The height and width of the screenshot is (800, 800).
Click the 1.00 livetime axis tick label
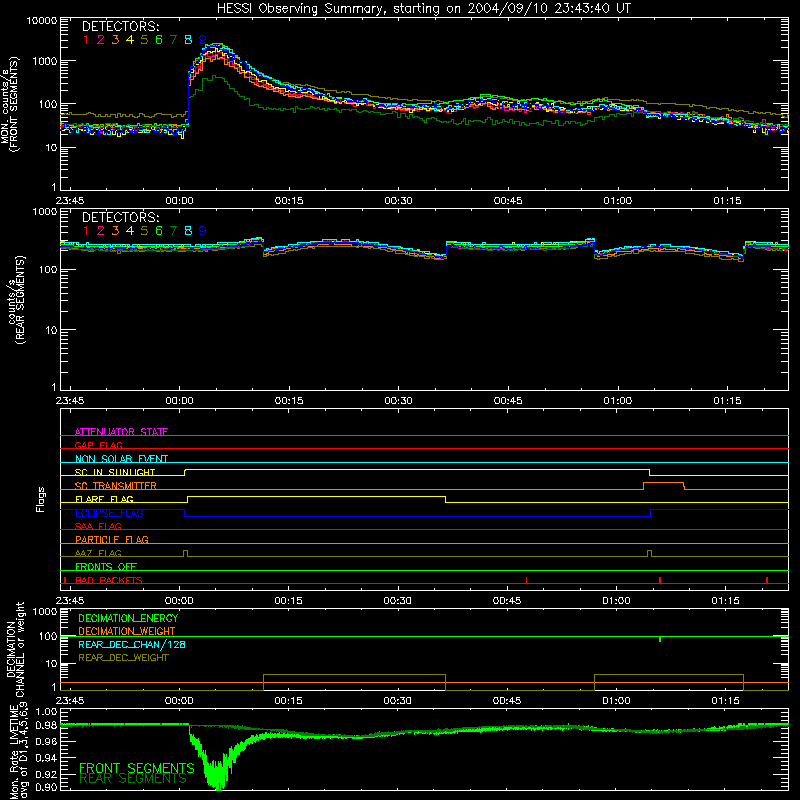click(x=46, y=711)
